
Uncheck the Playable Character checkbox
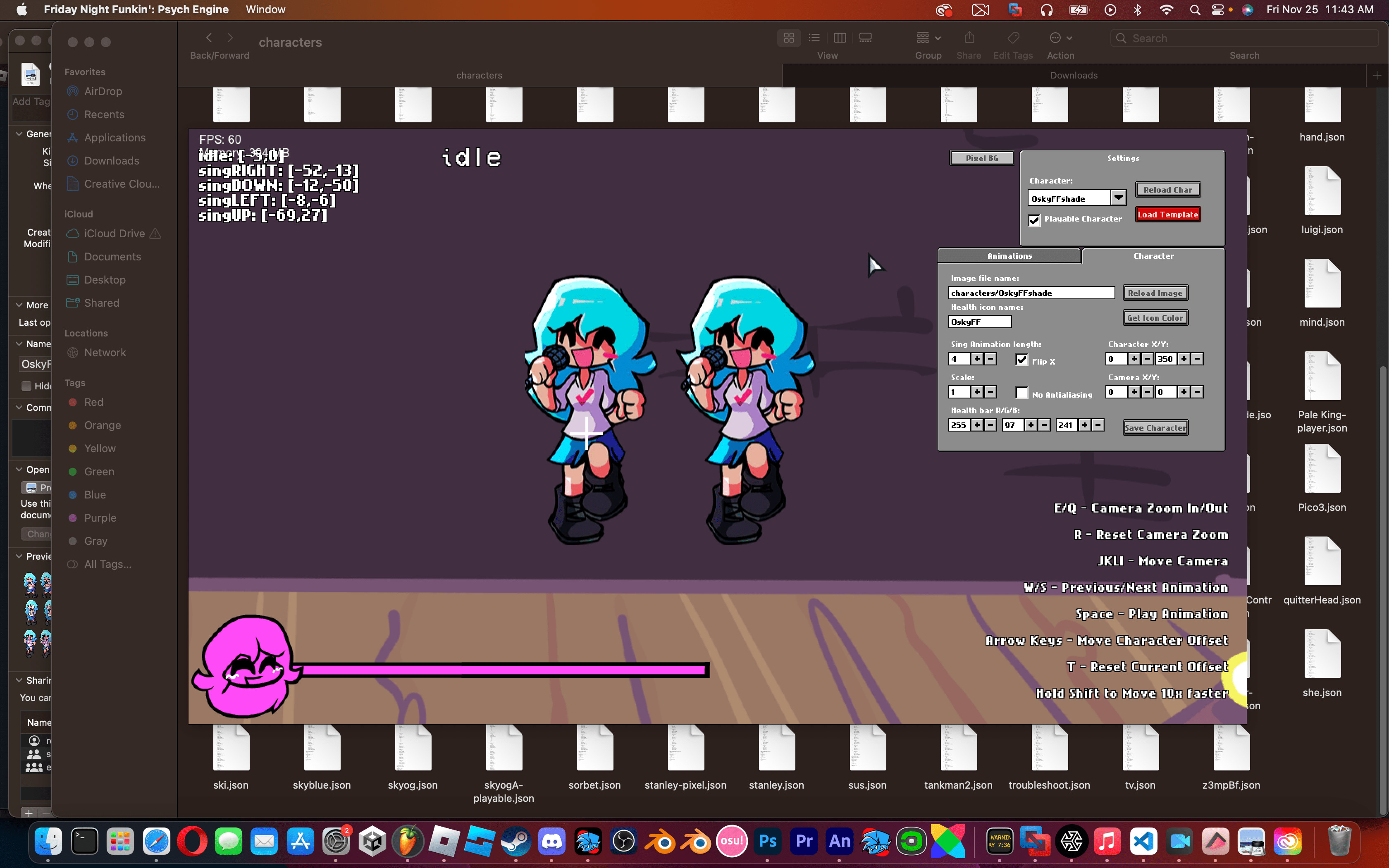click(x=1034, y=220)
